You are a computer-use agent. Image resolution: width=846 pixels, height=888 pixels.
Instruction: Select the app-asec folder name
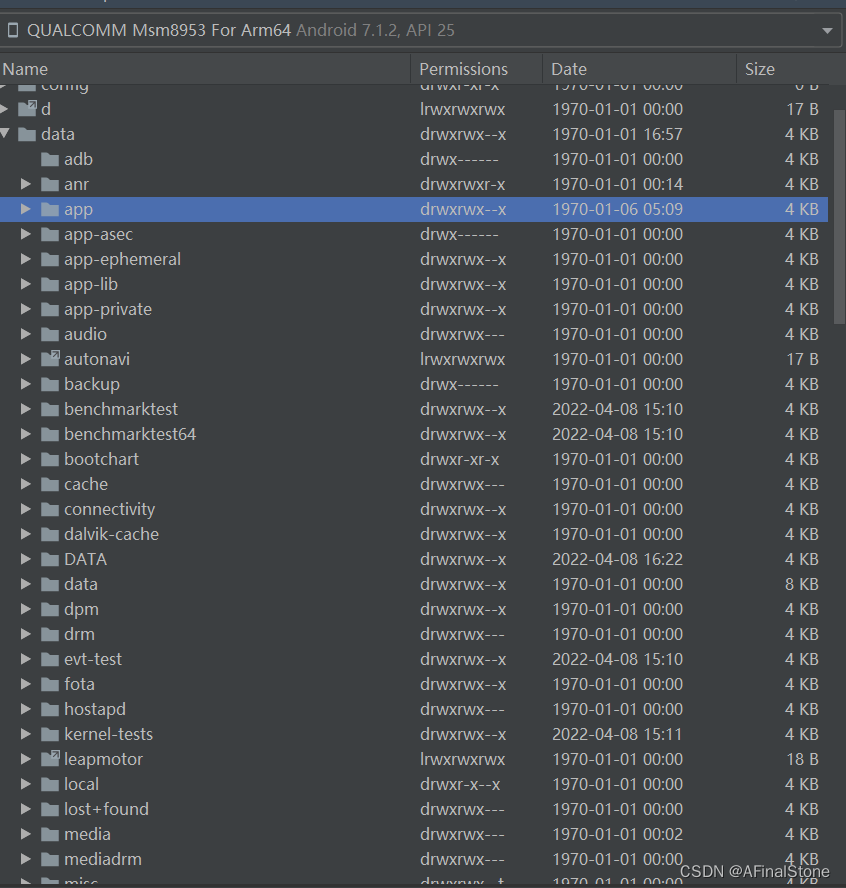tap(99, 234)
